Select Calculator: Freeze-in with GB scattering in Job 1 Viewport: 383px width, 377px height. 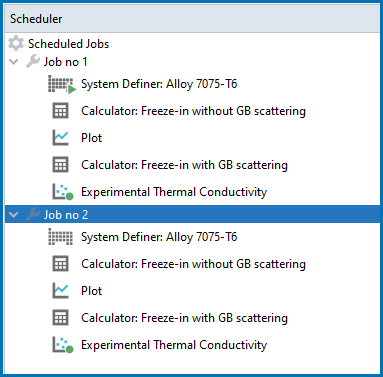184,165
